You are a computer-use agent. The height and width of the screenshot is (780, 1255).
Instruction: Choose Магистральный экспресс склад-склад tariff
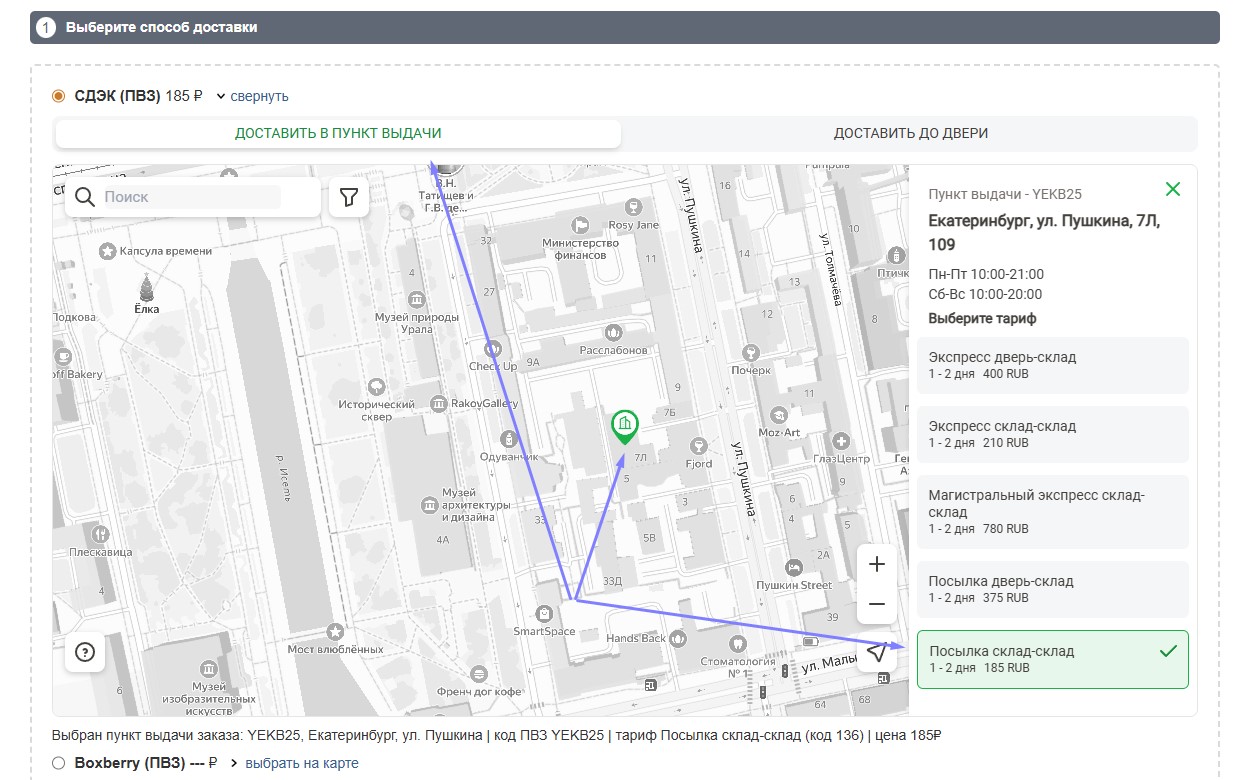point(1053,511)
